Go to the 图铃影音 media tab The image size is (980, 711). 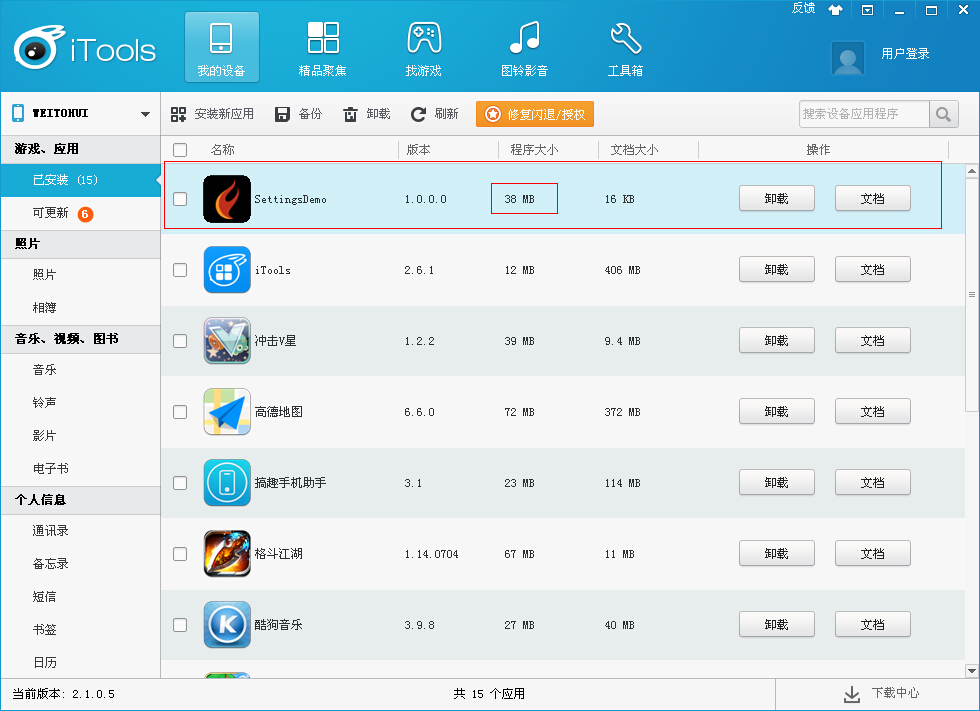[524, 47]
